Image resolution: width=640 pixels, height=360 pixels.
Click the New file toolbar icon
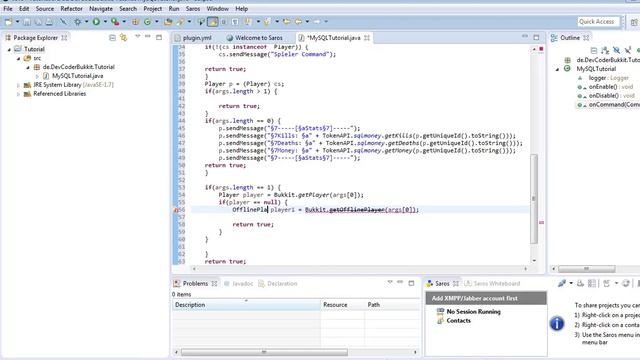point(8,22)
